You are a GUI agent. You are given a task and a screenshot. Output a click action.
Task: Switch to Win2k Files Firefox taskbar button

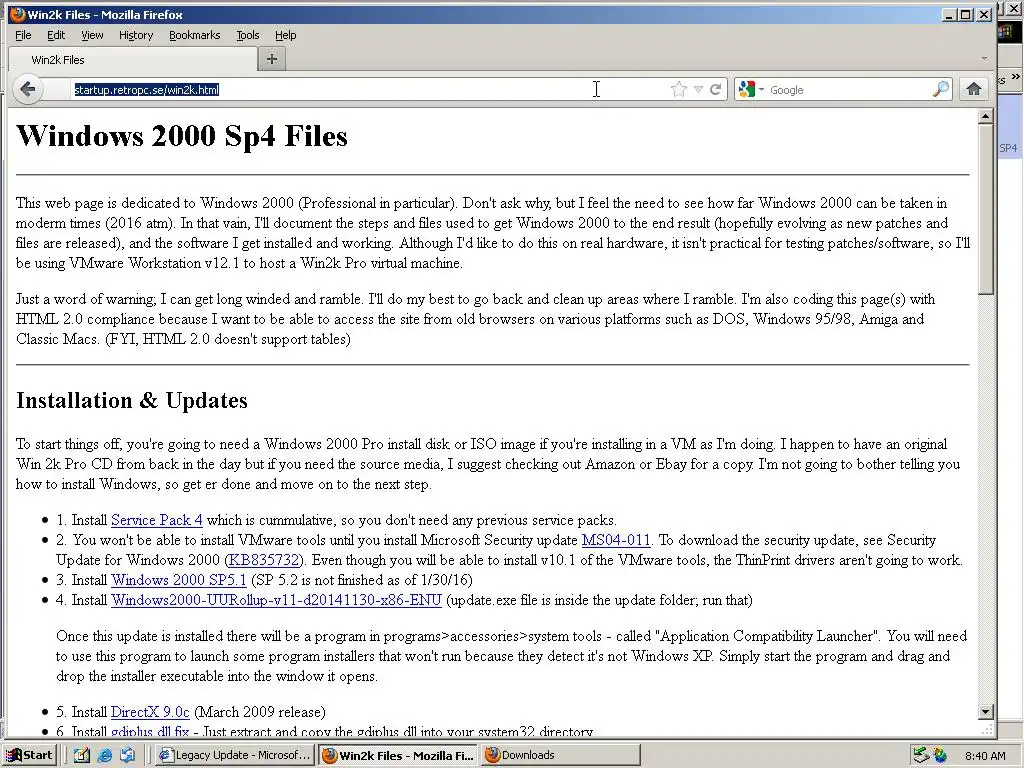tap(399, 755)
